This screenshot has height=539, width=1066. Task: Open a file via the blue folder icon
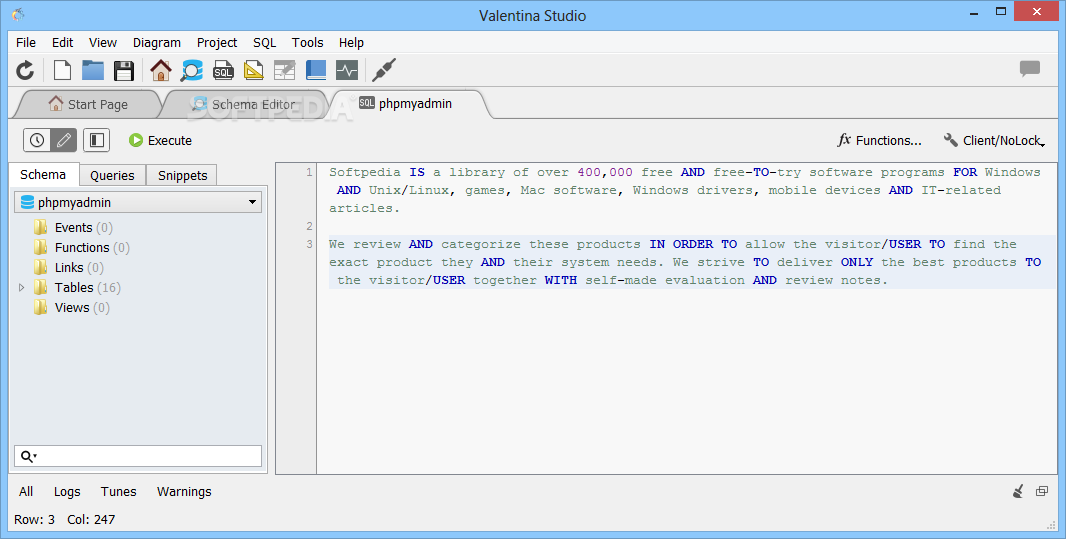click(93, 70)
